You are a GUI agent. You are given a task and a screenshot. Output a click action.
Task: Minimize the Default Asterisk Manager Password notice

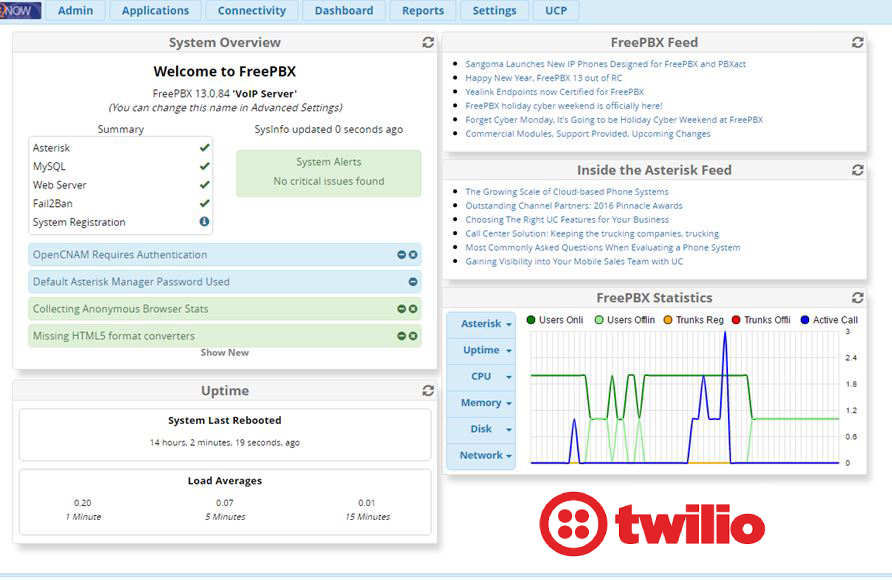413,282
